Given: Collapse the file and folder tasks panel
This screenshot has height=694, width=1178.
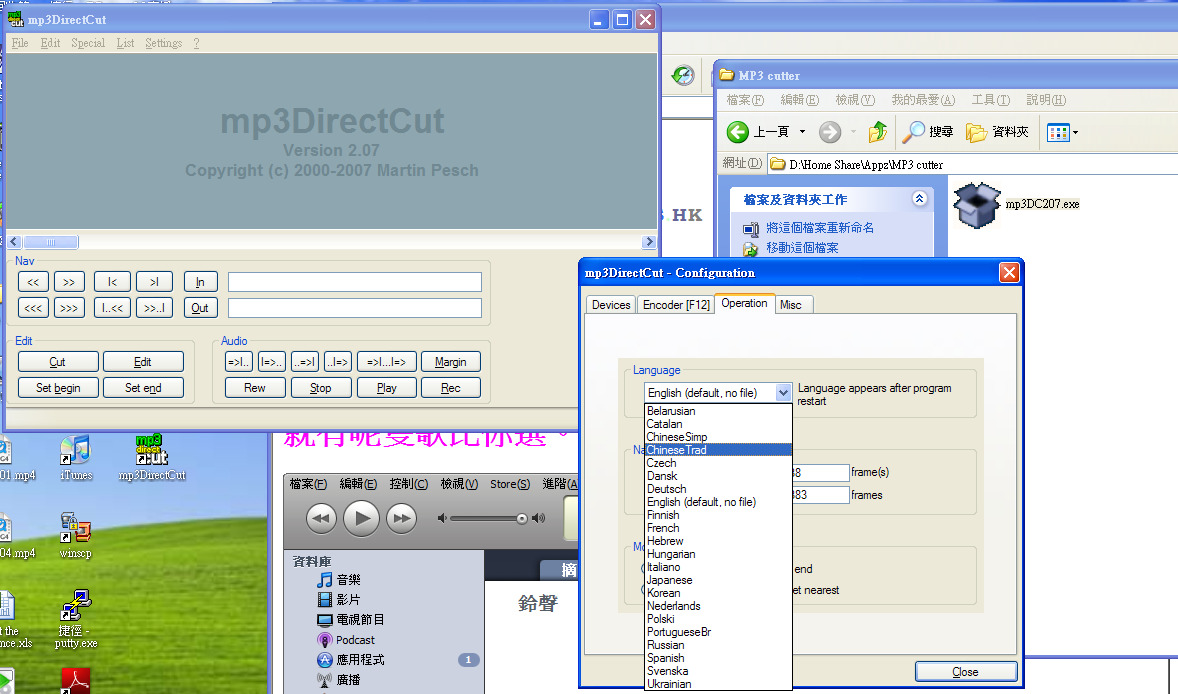Looking at the screenshot, I should click(919, 200).
